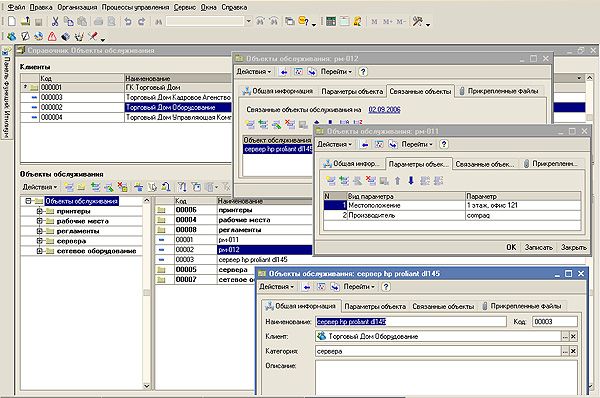Open the Процессы управления menu

tap(135, 7)
